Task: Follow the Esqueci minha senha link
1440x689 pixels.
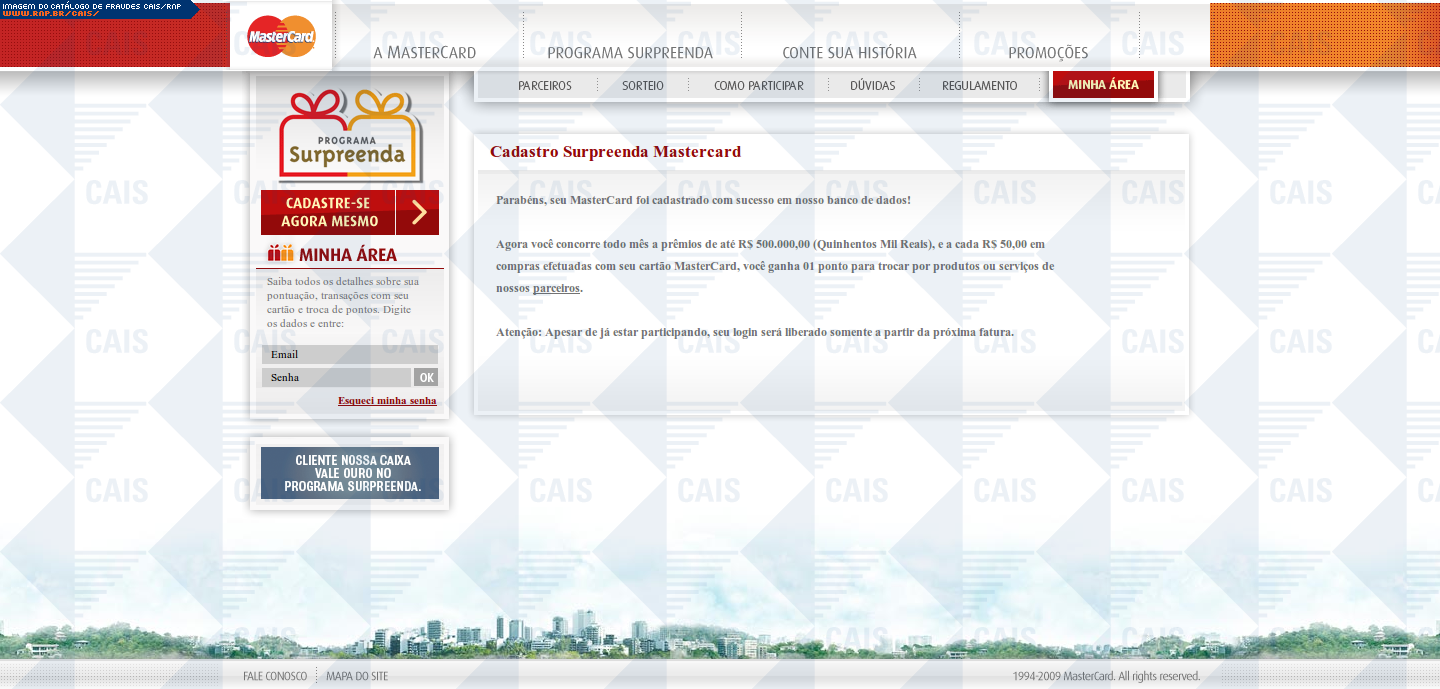Action: [x=387, y=401]
